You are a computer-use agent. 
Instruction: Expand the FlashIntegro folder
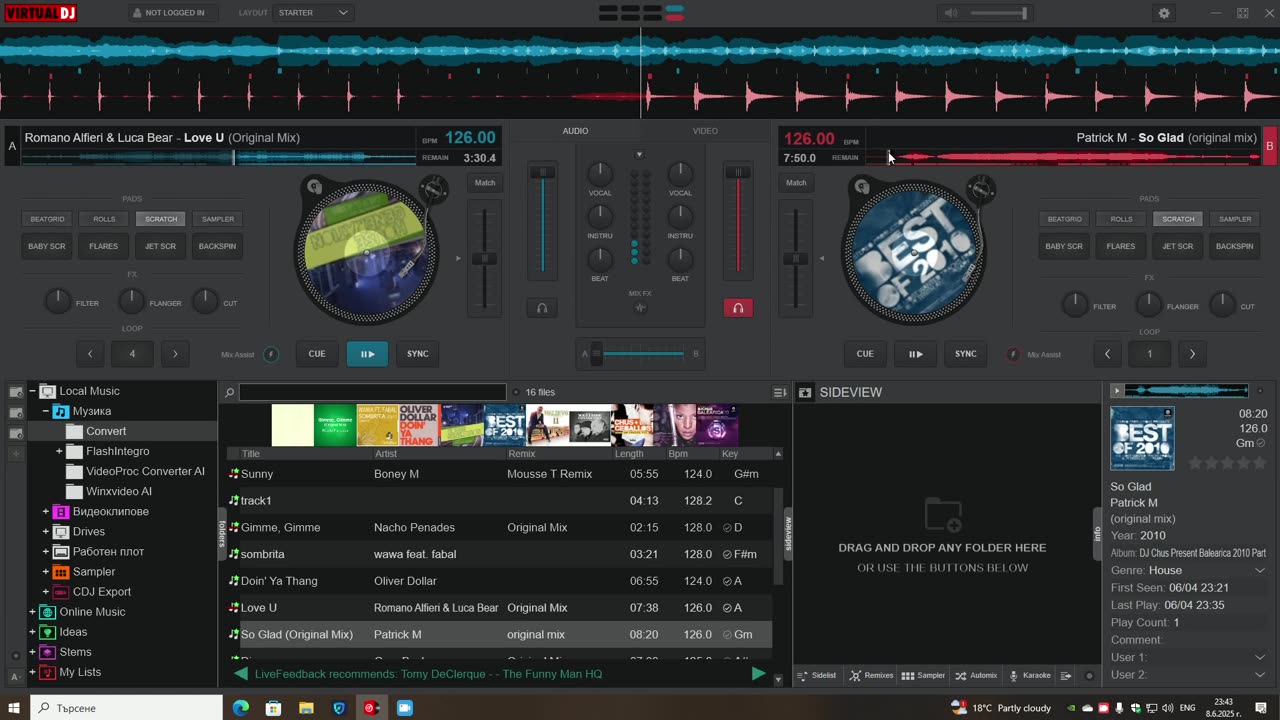coord(59,451)
